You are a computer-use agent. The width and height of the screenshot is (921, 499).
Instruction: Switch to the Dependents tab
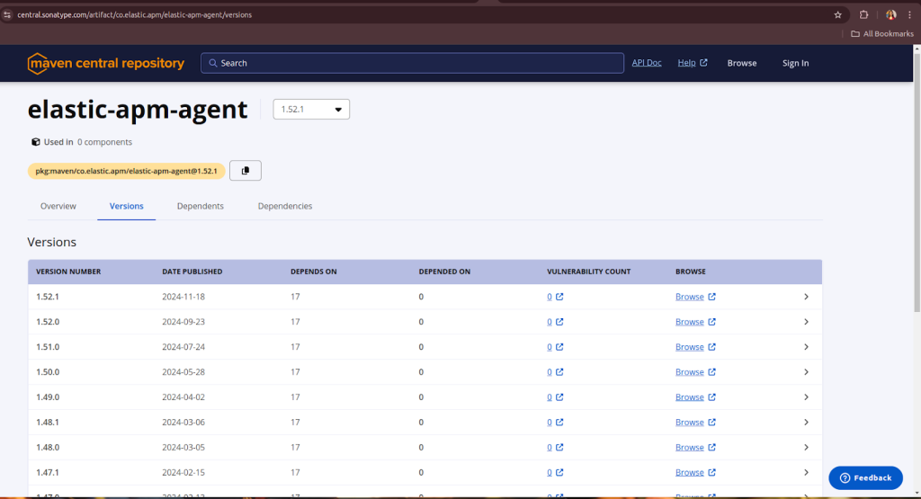200,206
